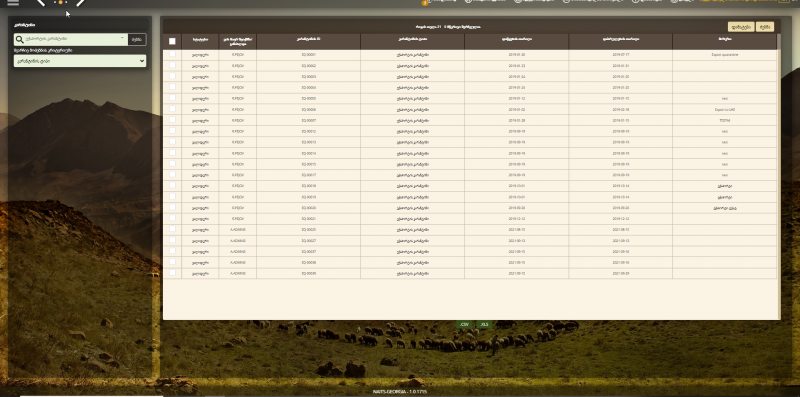
Task: Click the left yellow button above the table
Action: [x=741, y=27]
